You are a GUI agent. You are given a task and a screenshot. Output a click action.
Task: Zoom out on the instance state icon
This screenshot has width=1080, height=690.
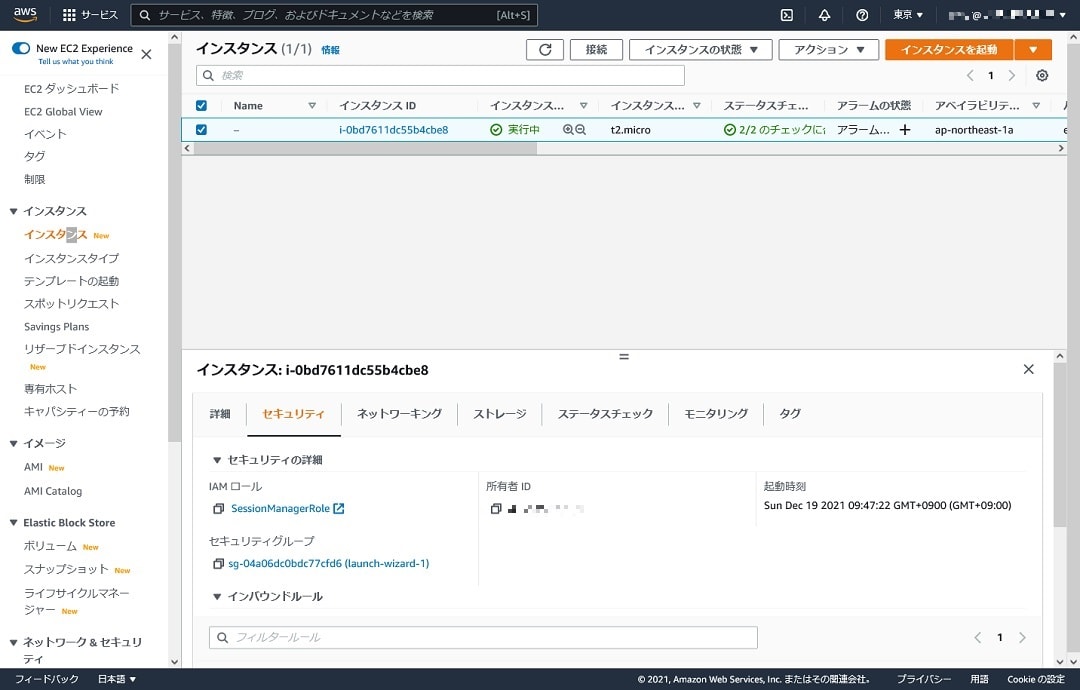point(581,129)
